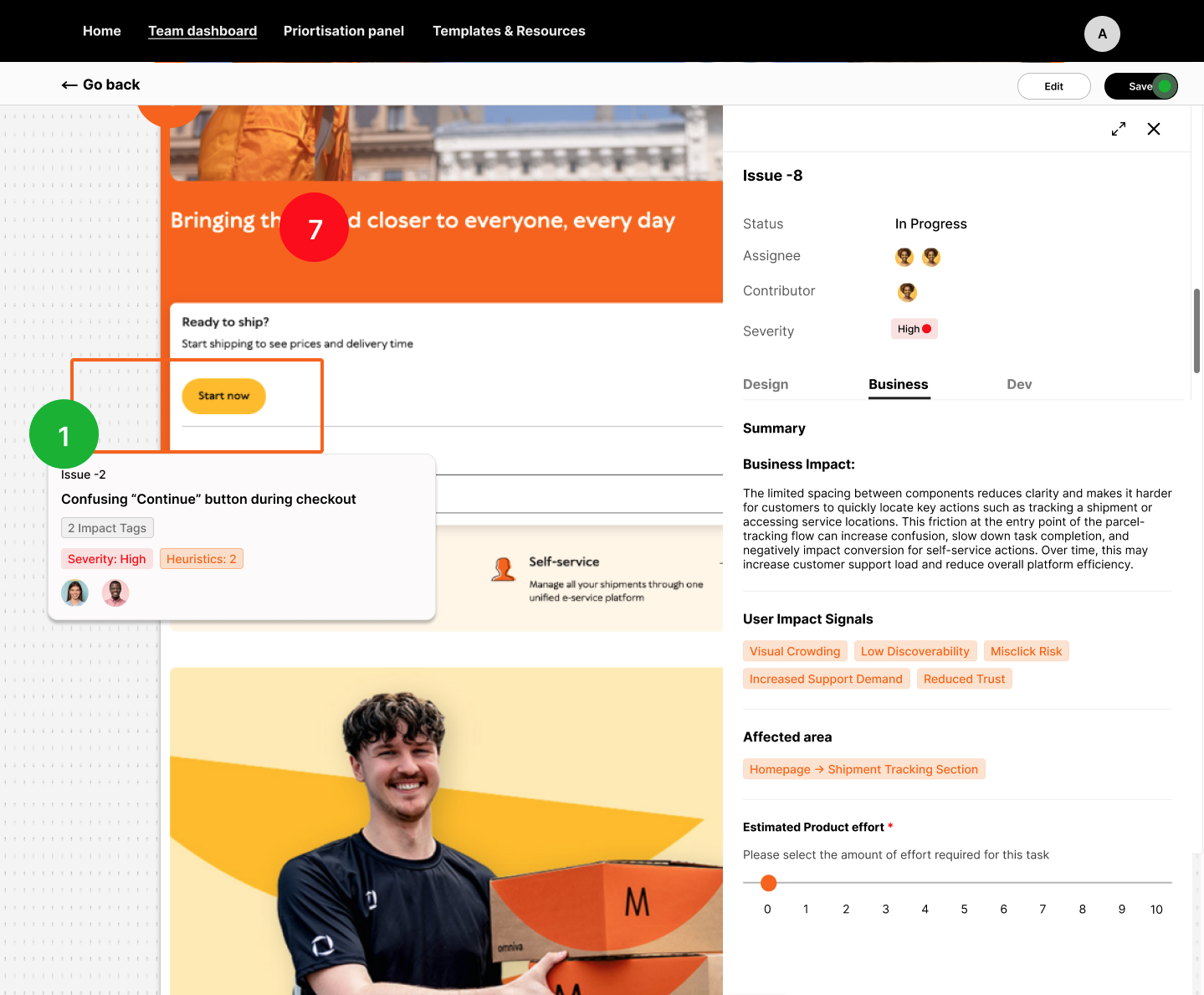Click the Self-service heading

tap(564, 562)
